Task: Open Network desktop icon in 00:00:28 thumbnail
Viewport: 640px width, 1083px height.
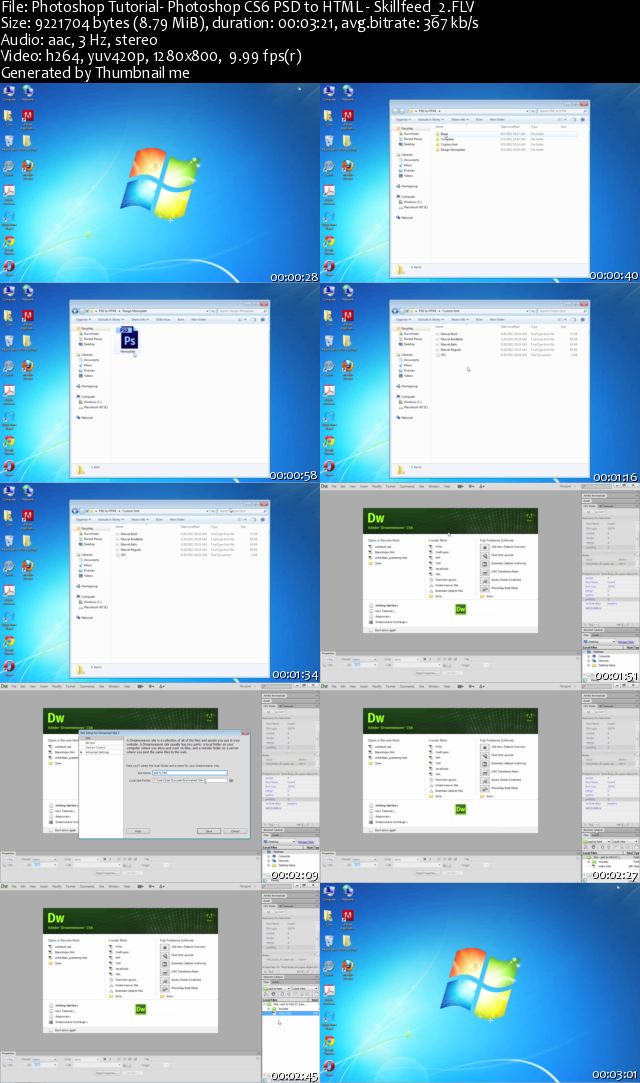Action: 28,91
